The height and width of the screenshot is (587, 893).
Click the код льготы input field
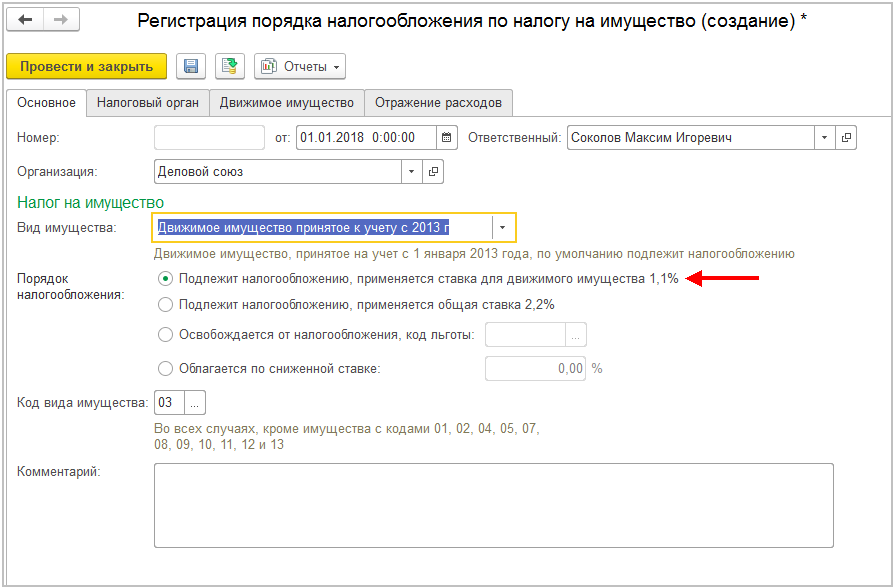(x=525, y=335)
